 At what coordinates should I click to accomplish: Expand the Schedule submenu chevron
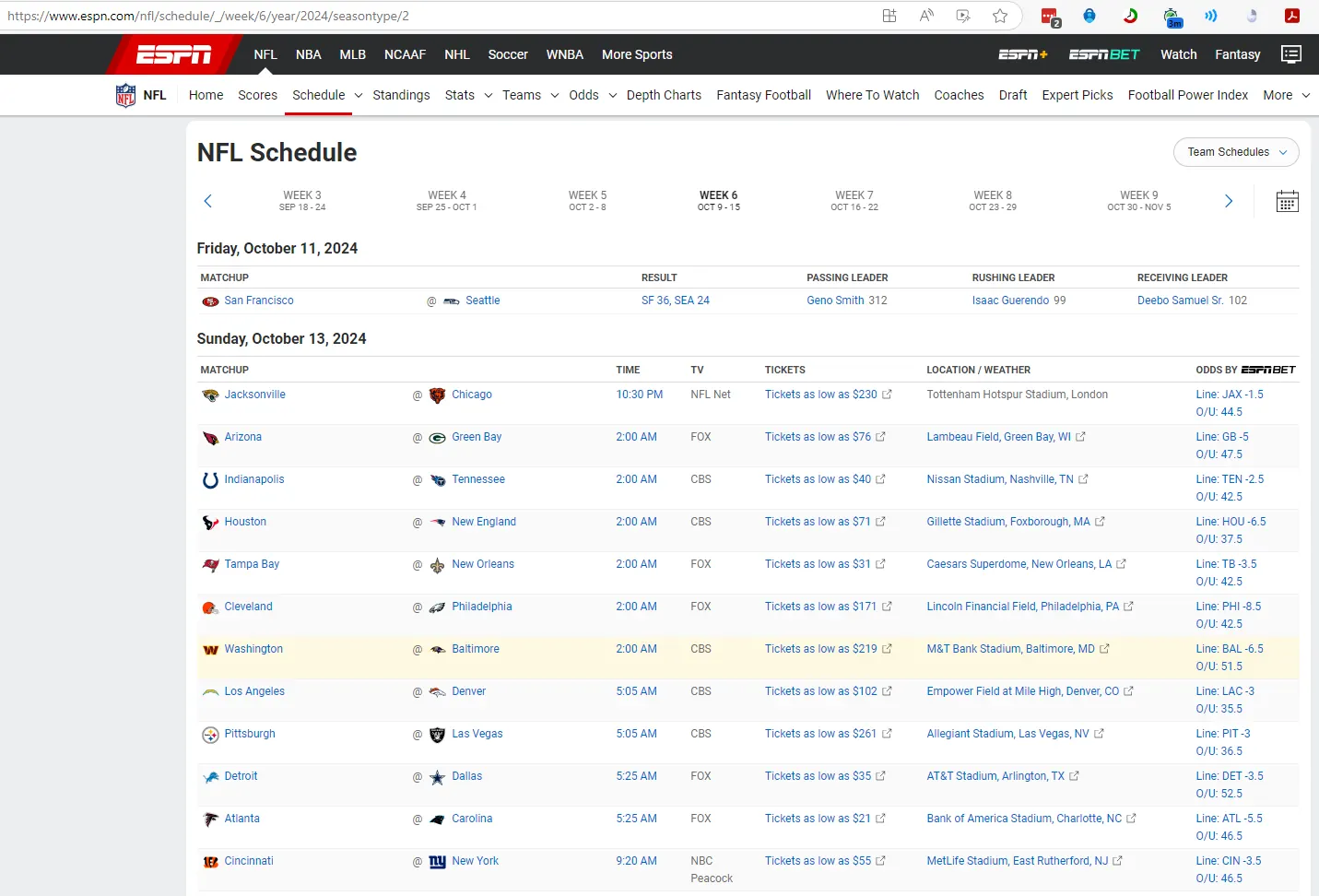coord(359,95)
